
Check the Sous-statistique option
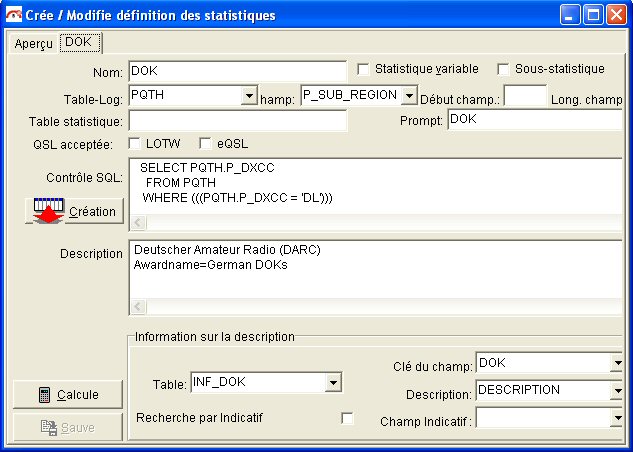point(504,69)
